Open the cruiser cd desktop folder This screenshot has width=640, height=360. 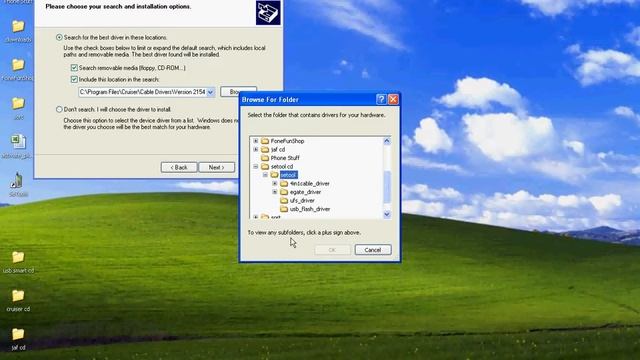coord(18,296)
